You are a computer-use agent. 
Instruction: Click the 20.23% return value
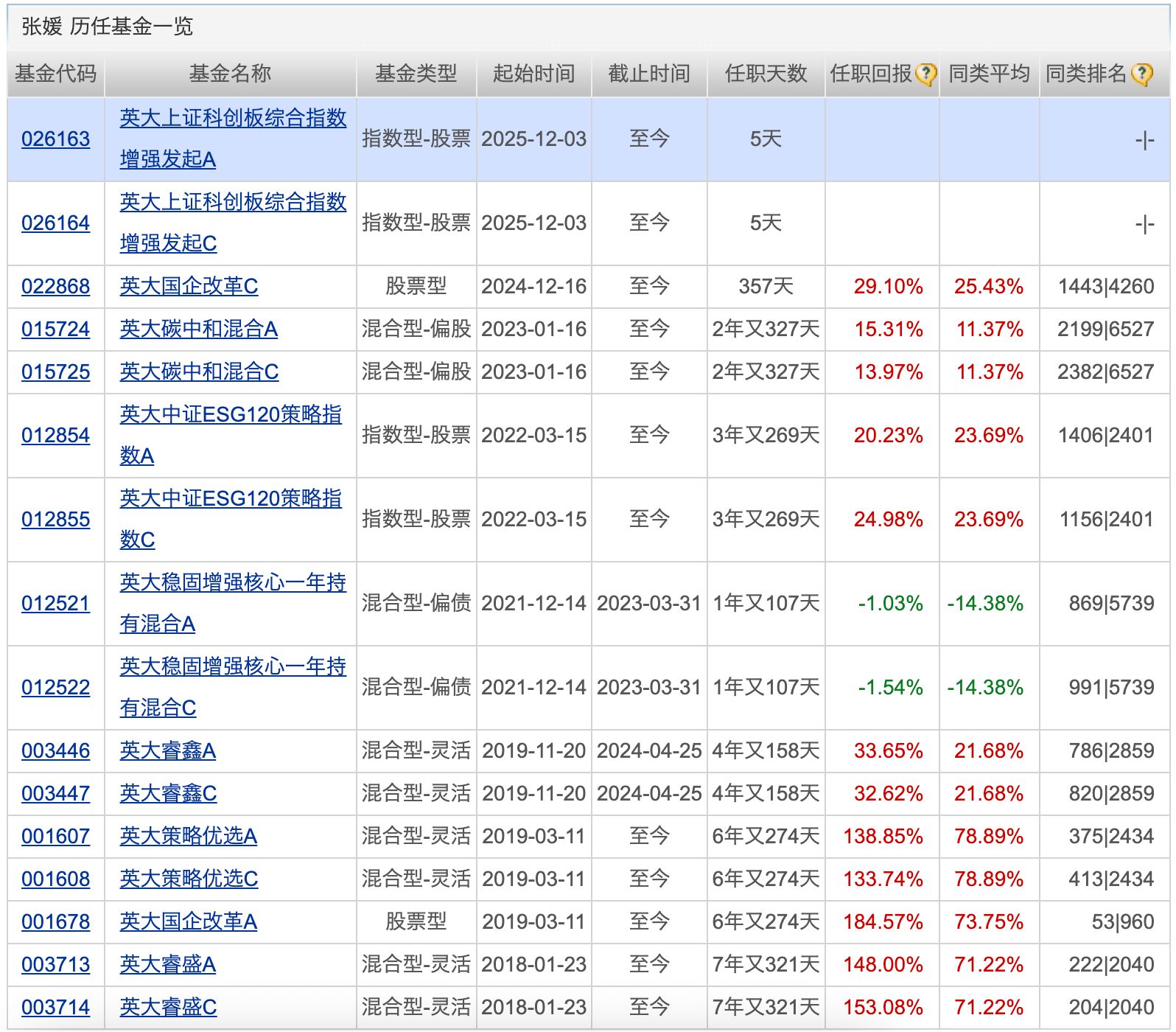[x=889, y=435]
